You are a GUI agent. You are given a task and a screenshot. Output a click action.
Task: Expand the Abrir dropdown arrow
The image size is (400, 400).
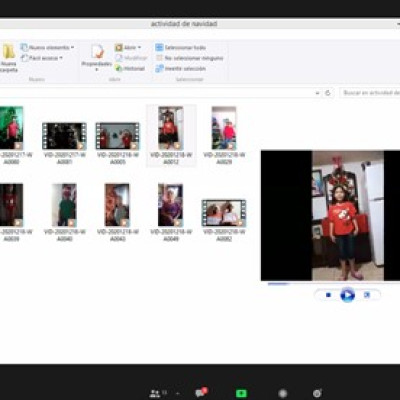pyautogui.click(x=139, y=47)
